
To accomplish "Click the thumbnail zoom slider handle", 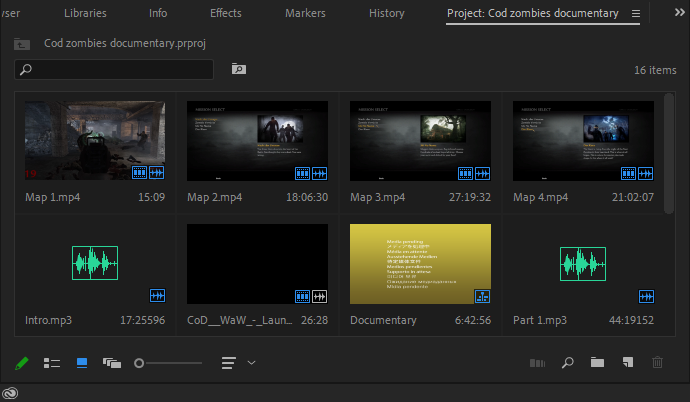I will [x=139, y=363].
